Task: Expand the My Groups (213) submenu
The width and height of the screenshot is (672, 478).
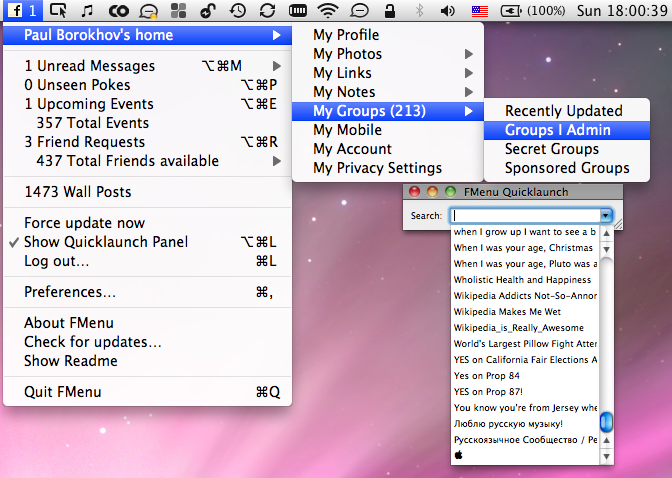Action: (x=388, y=111)
